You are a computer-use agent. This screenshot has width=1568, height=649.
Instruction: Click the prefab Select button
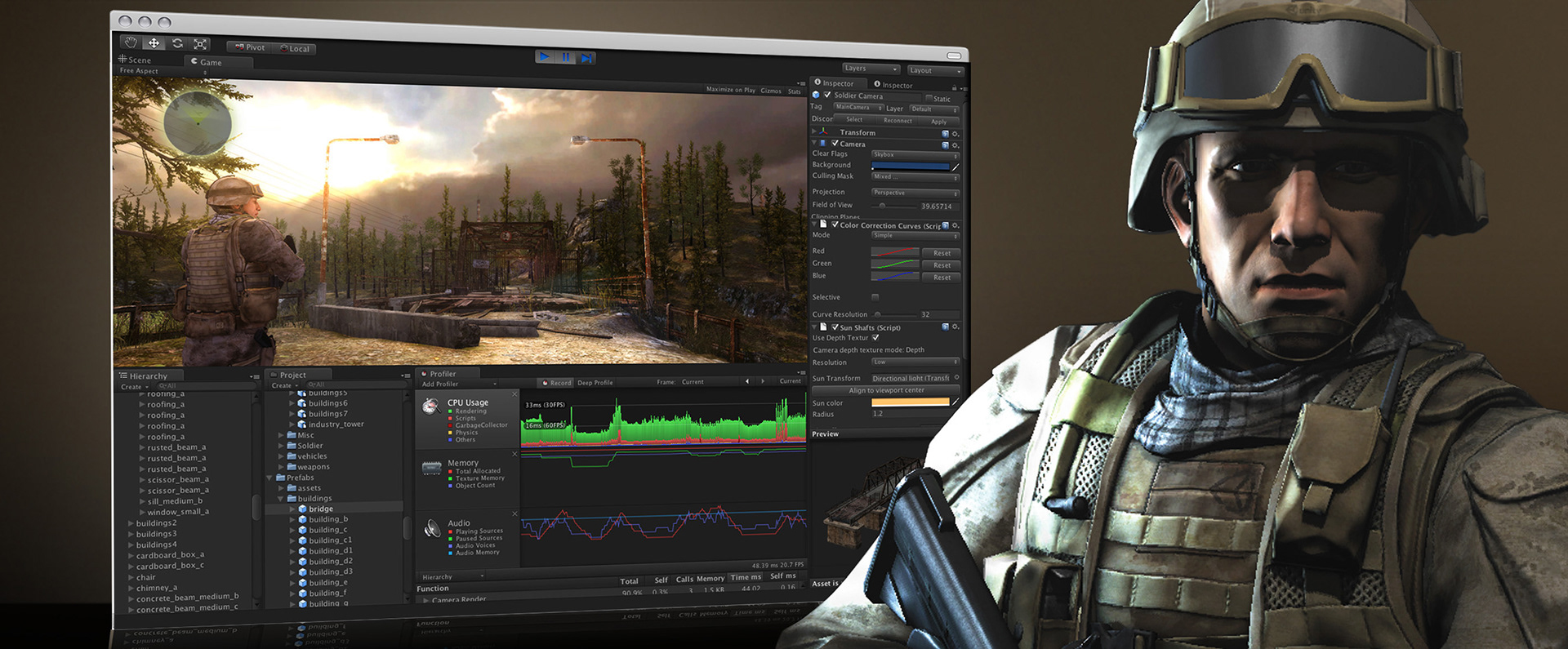854,119
